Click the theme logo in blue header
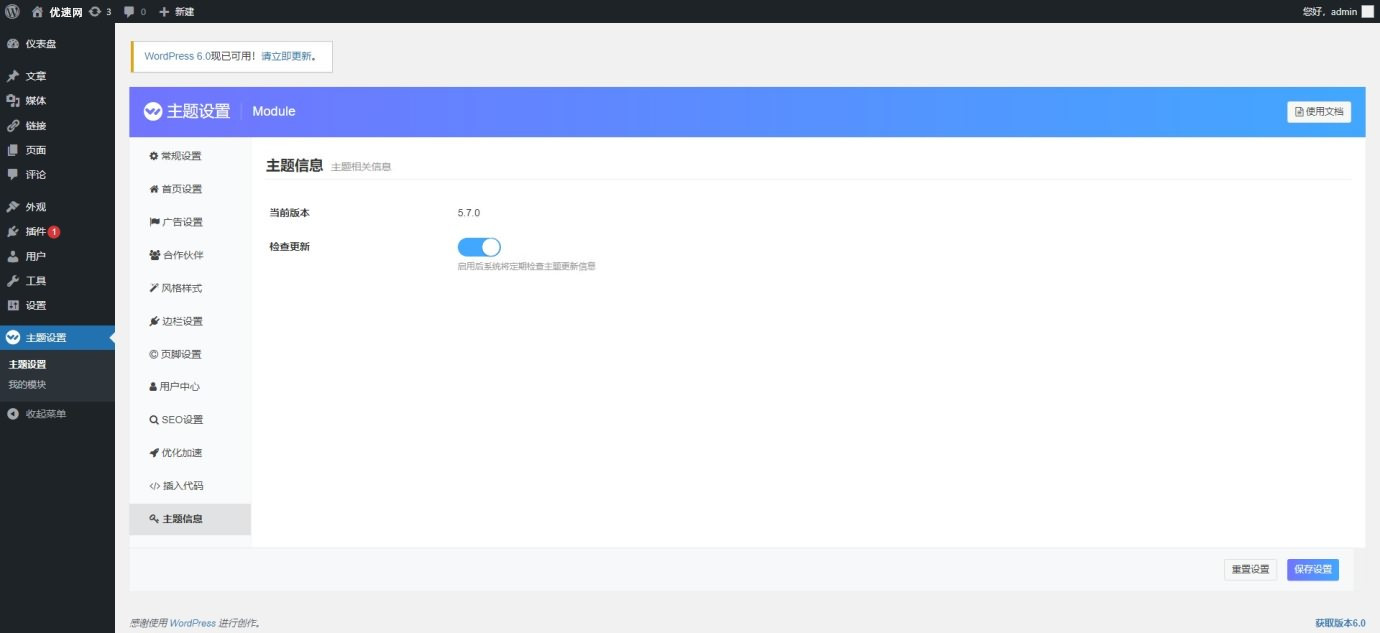The width and height of the screenshot is (1380, 633). coord(153,111)
